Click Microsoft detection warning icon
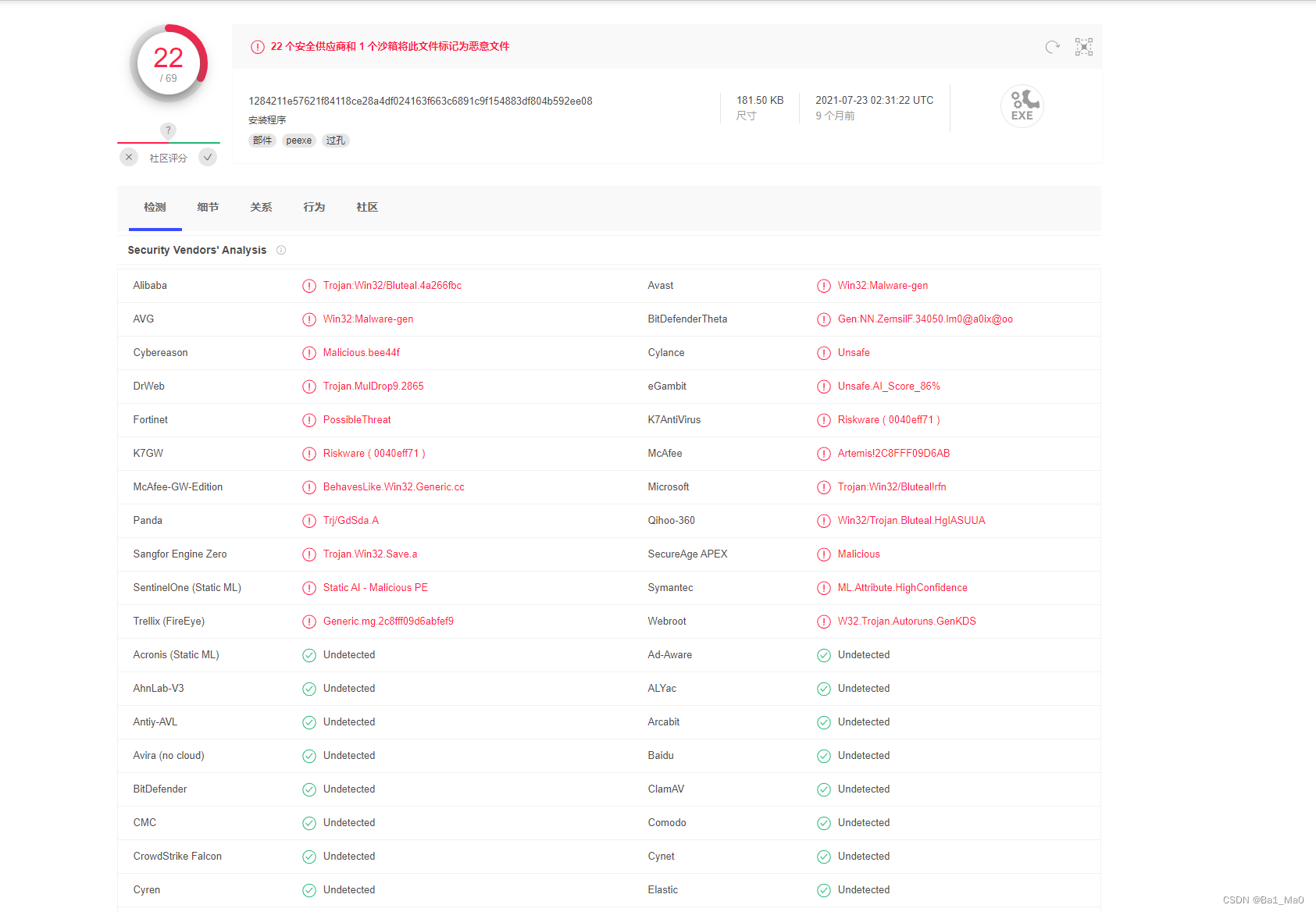Viewport: 1316px width, 912px height. (824, 487)
